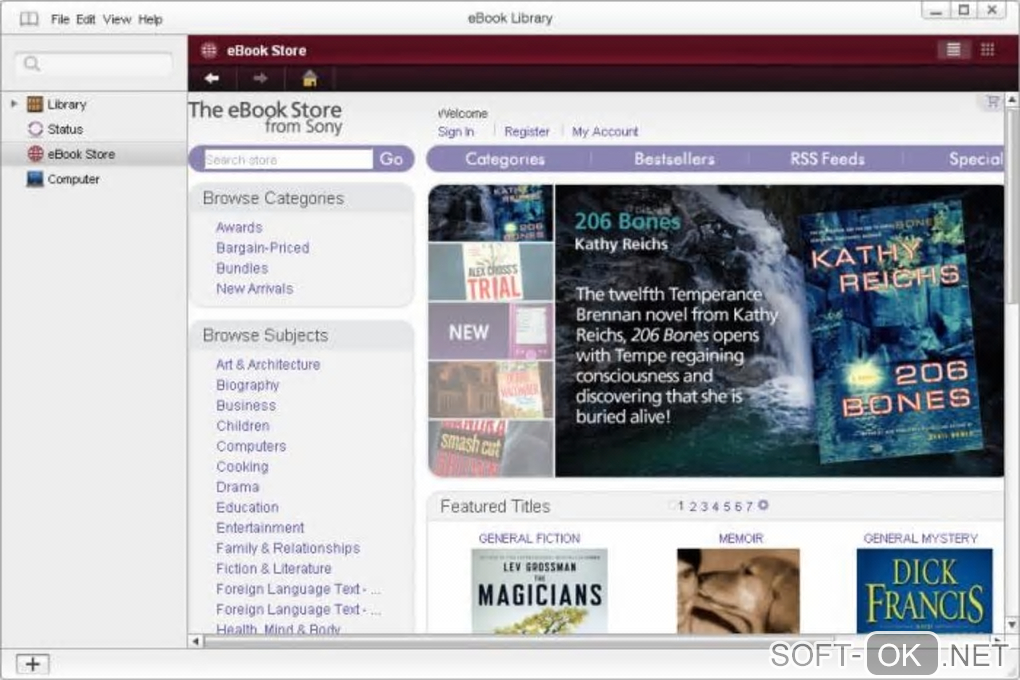Image resolution: width=1020 pixels, height=680 pixels.
Task: Open the Categories store tab
Action: (505, 159)
